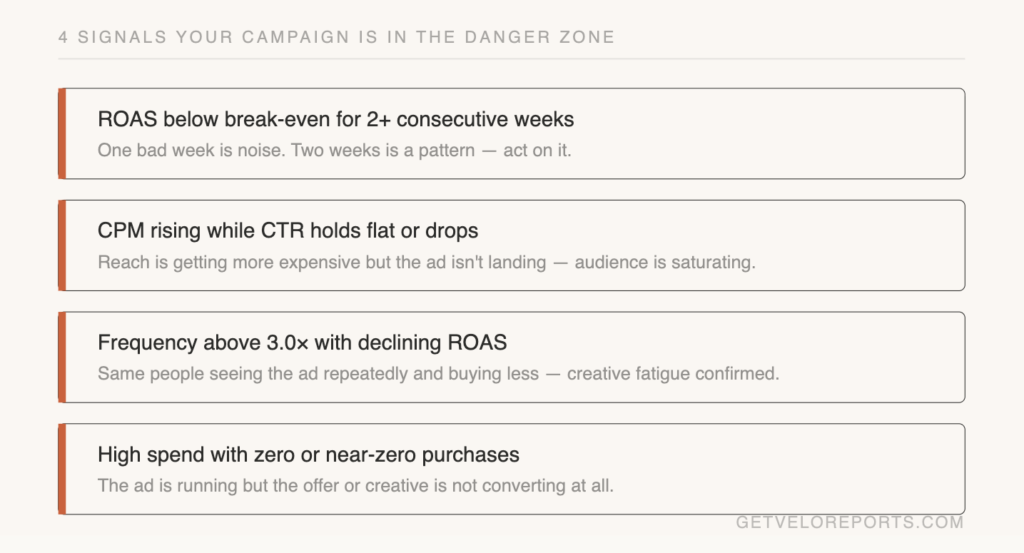Viewport: 1024px width, 553px height.
Task: Click the 'CPM rising while CTR holds flat' heading
Action: (288, 231)
